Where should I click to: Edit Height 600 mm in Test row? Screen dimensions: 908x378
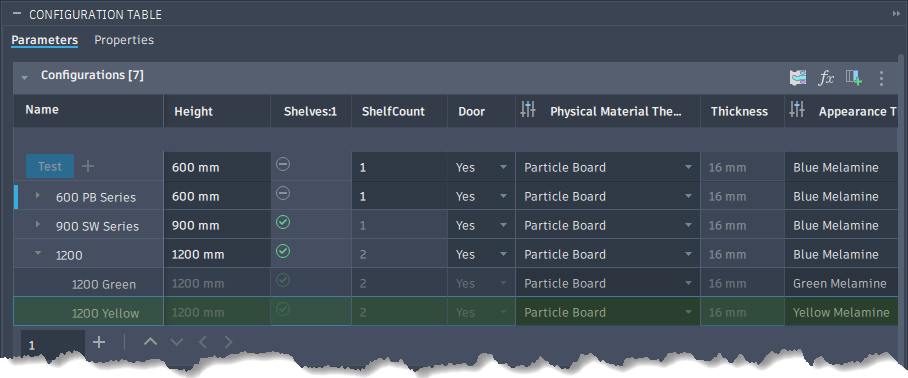217,167
